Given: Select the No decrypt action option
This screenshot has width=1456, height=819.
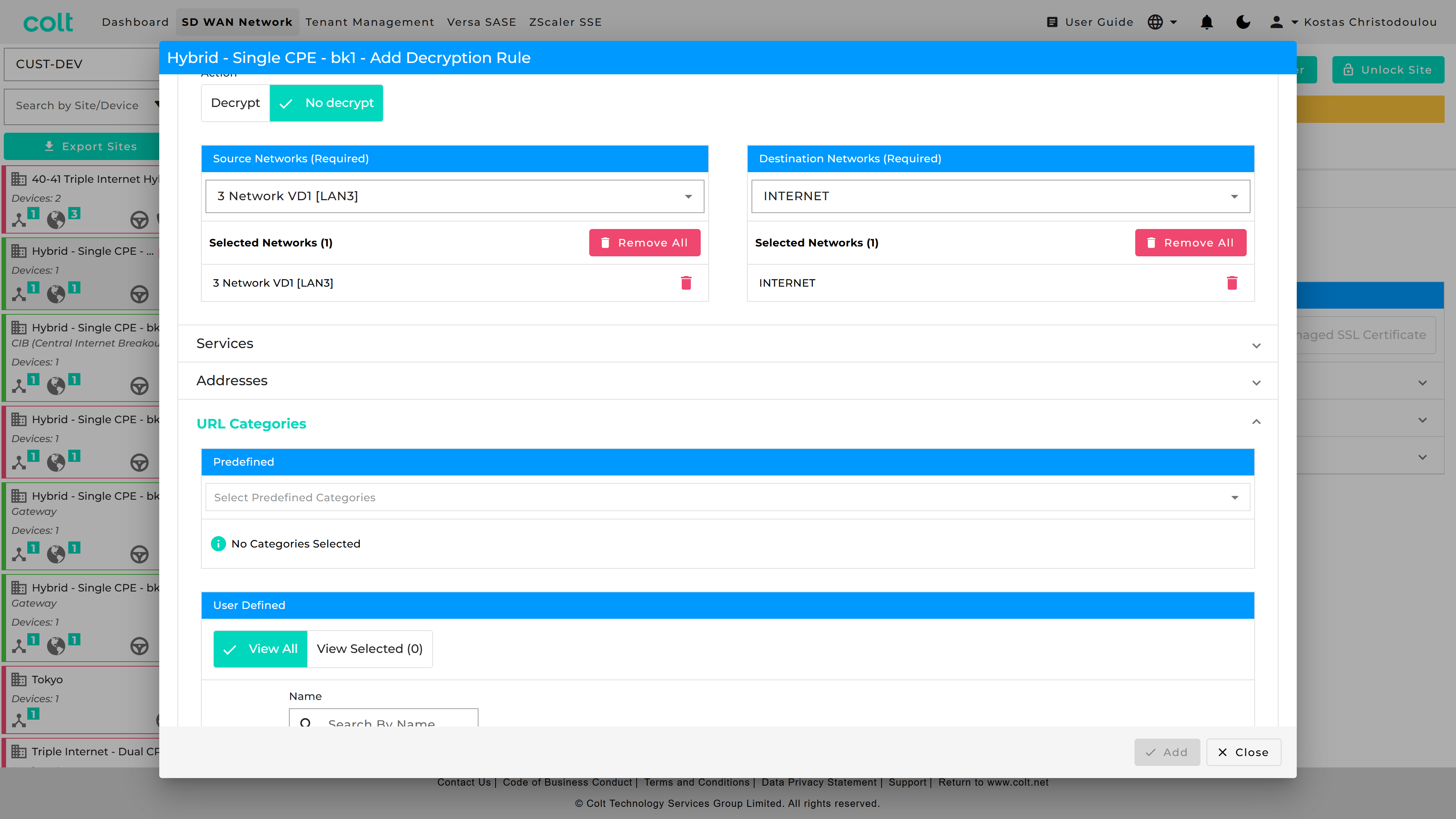Looking at the screenshot, I should point(326,103).
